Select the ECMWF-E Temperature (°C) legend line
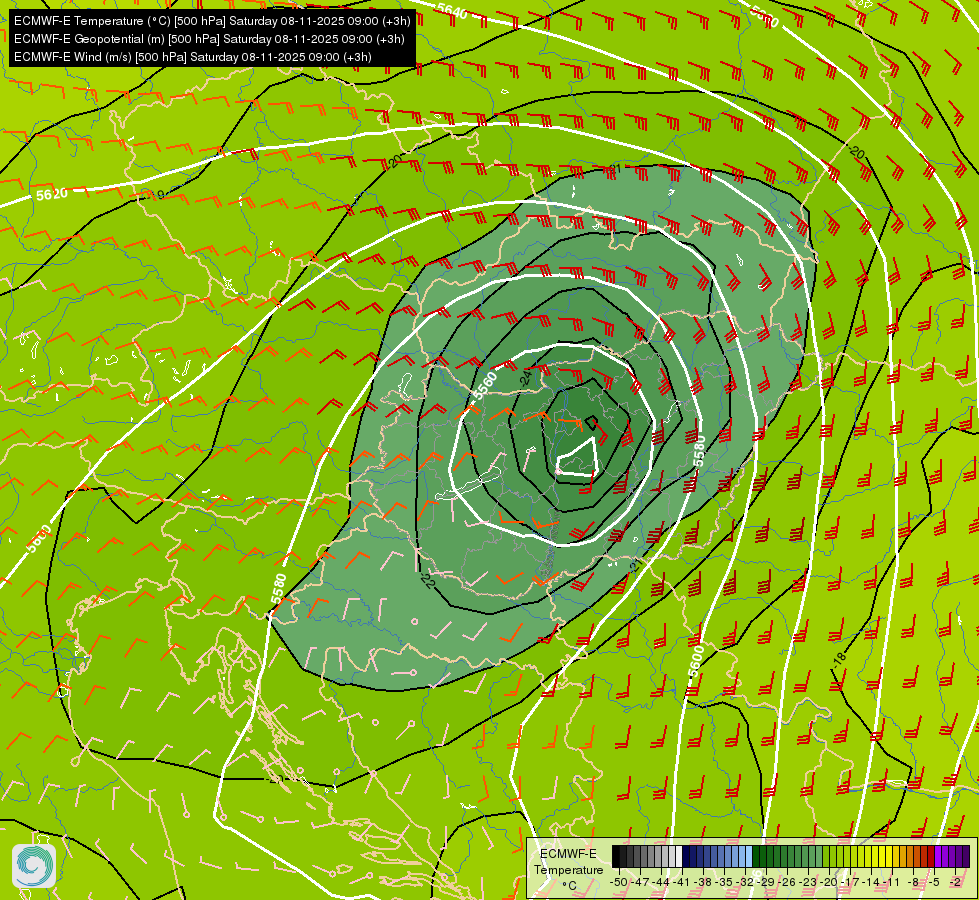 [212, 21]
